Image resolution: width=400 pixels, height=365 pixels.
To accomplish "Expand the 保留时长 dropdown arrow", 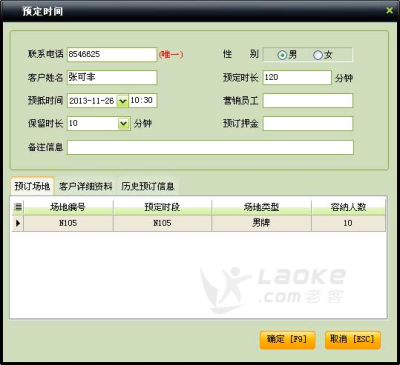I will 124,124.
